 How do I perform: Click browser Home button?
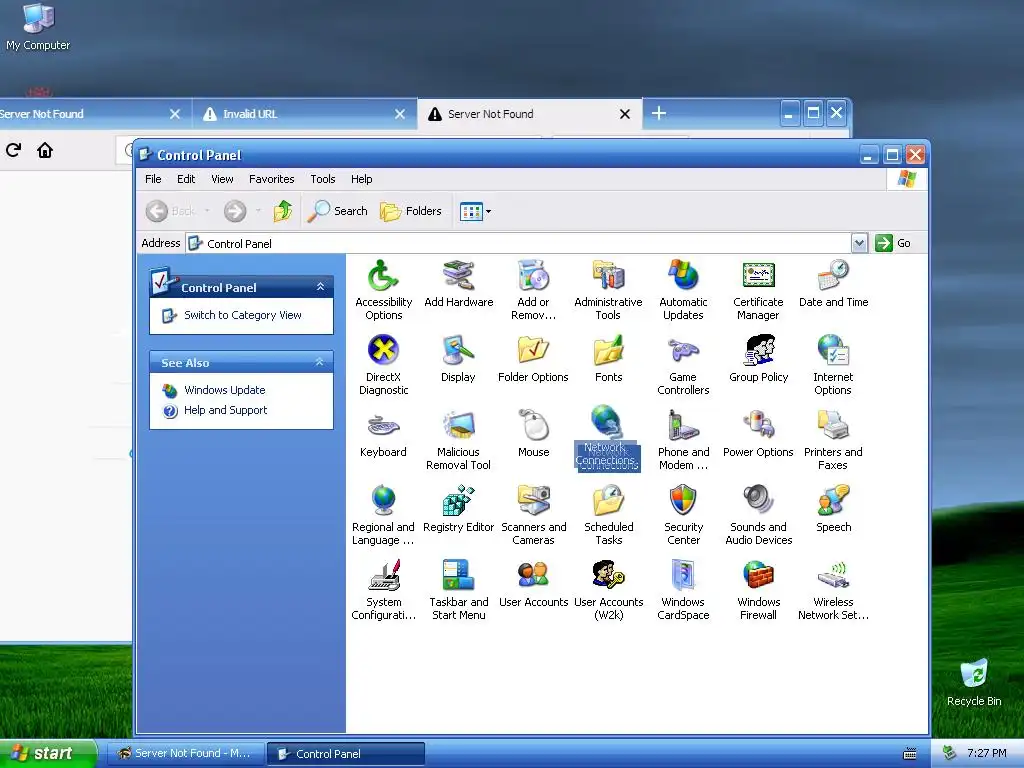44,150
